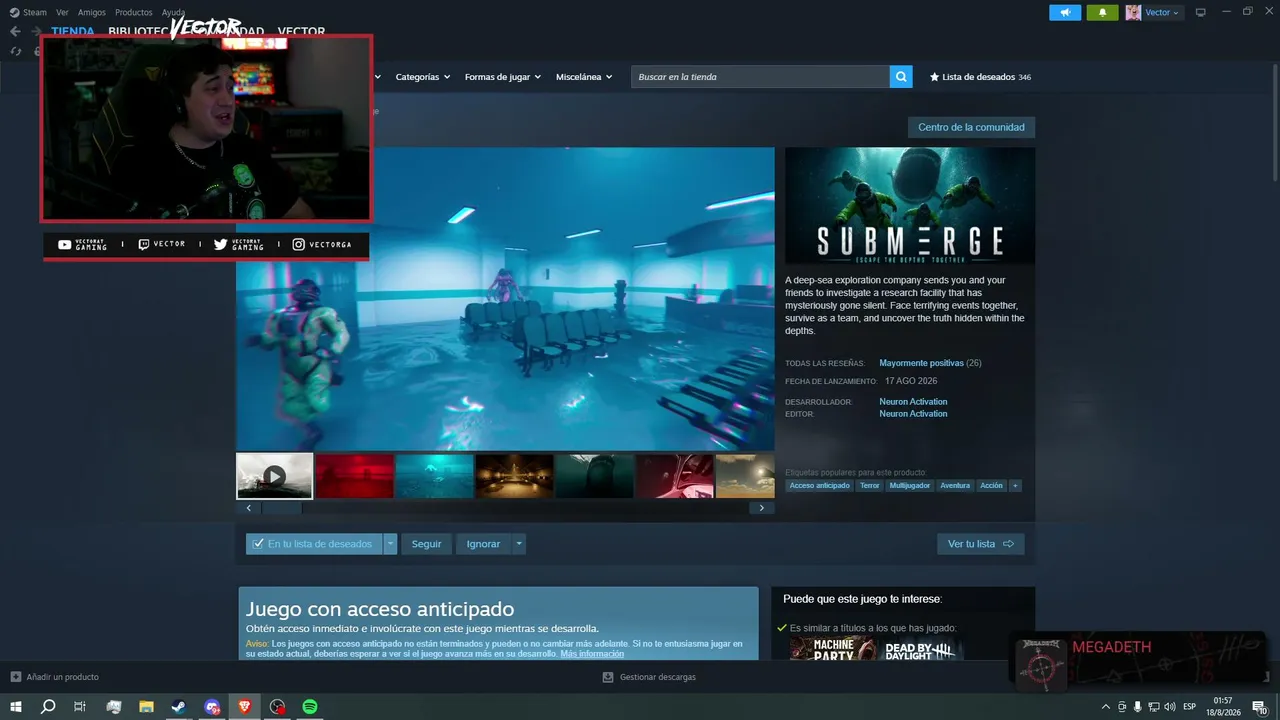Click the Buscar en la tienda field
This screenshot has width=1280, height=720.
(x=760, y=77)
